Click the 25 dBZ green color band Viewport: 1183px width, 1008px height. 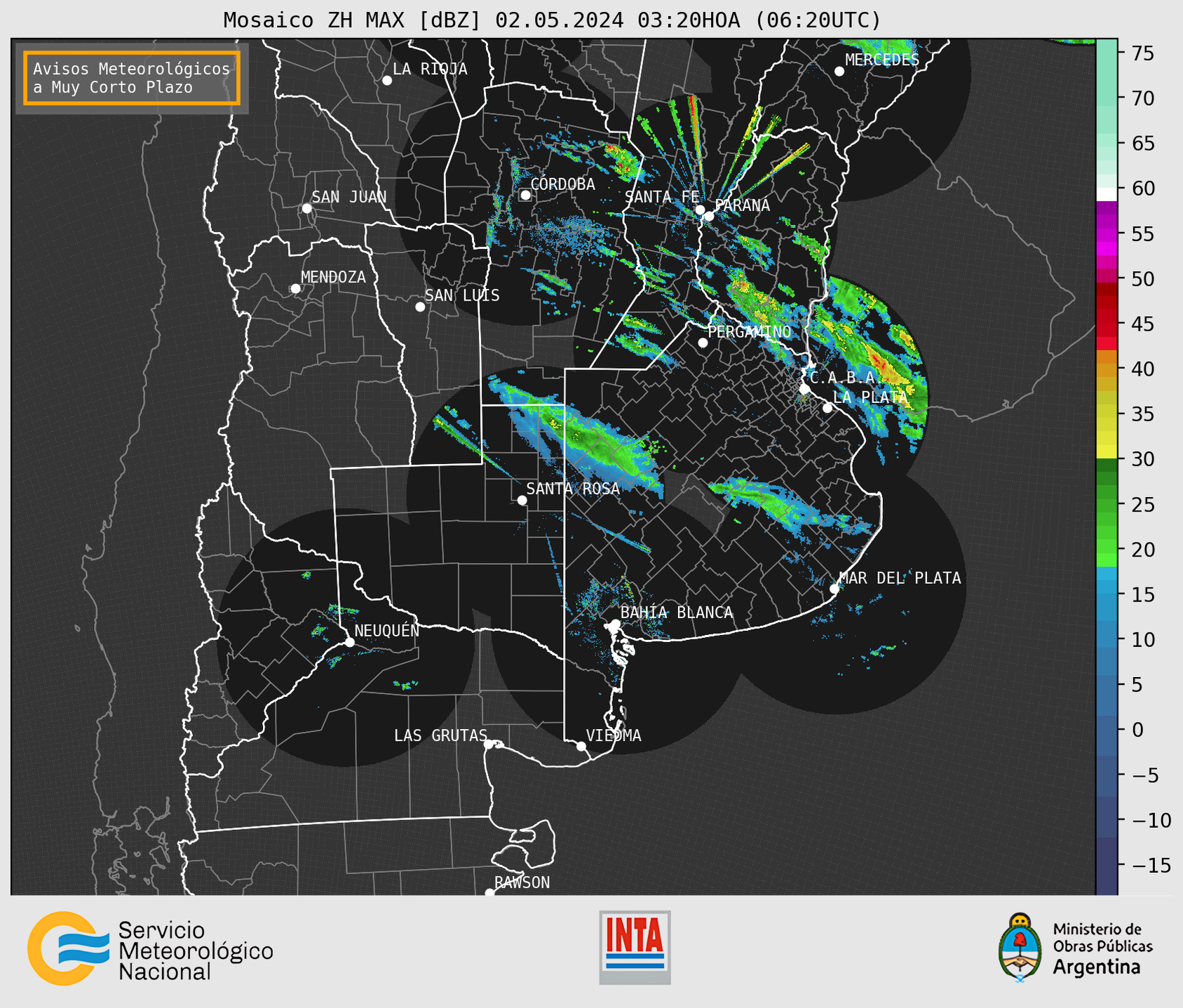tap(1107, 504)
